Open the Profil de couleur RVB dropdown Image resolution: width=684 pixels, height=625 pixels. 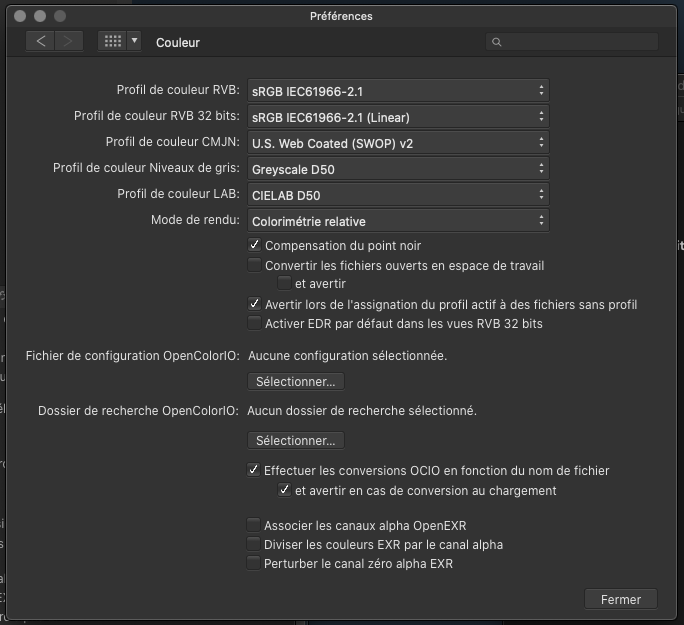[398, 91]
